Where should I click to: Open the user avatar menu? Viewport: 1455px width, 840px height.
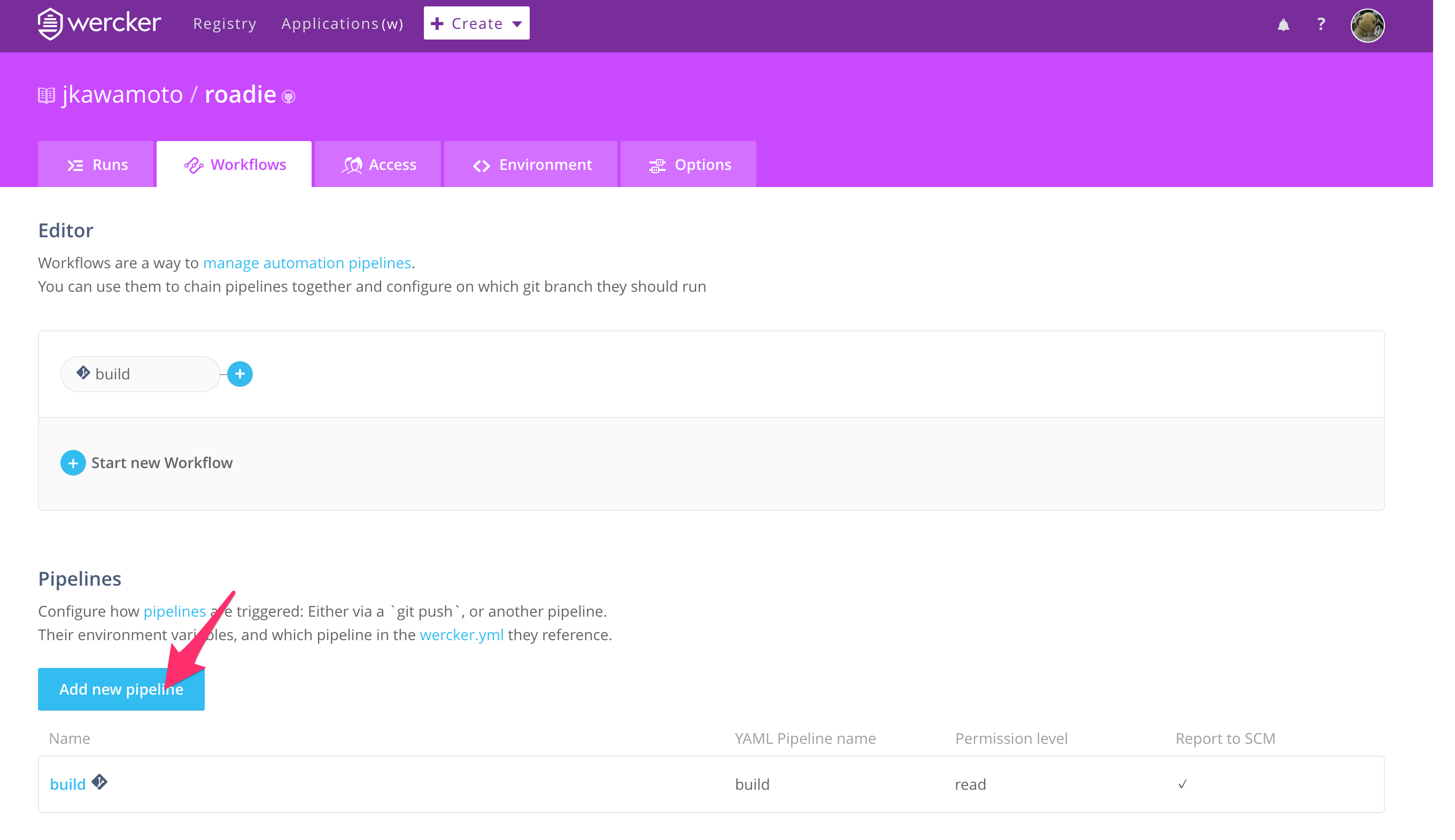1367,26
